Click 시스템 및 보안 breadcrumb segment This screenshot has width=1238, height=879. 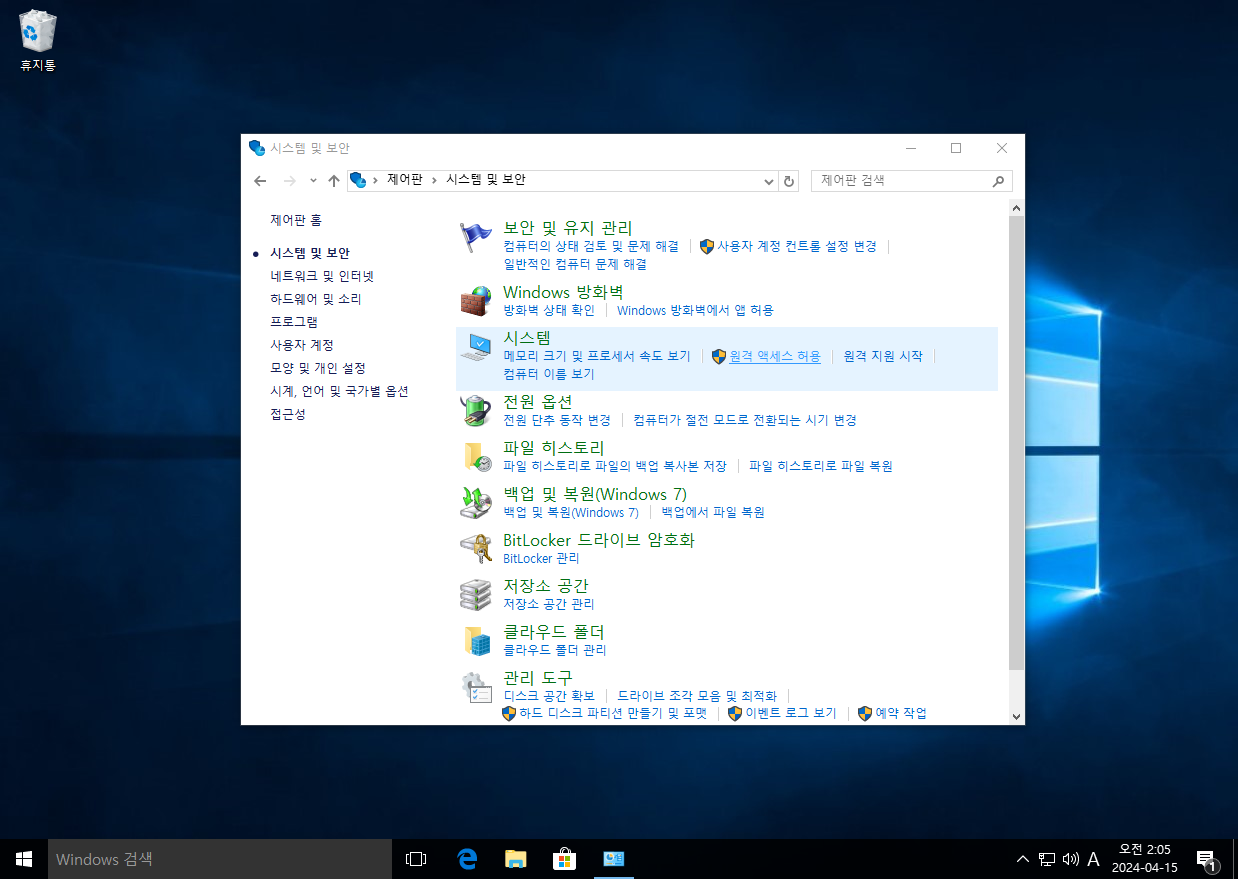point(485,180)
